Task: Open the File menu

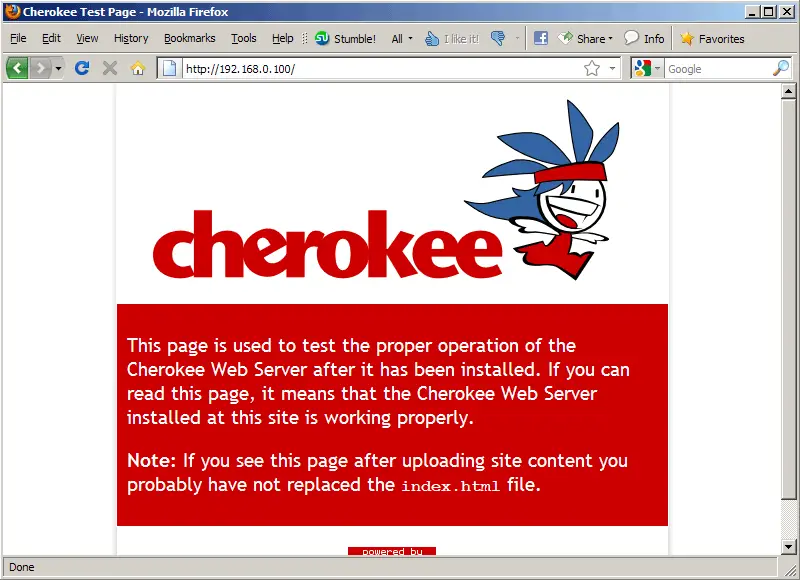Action: (18, 38)
